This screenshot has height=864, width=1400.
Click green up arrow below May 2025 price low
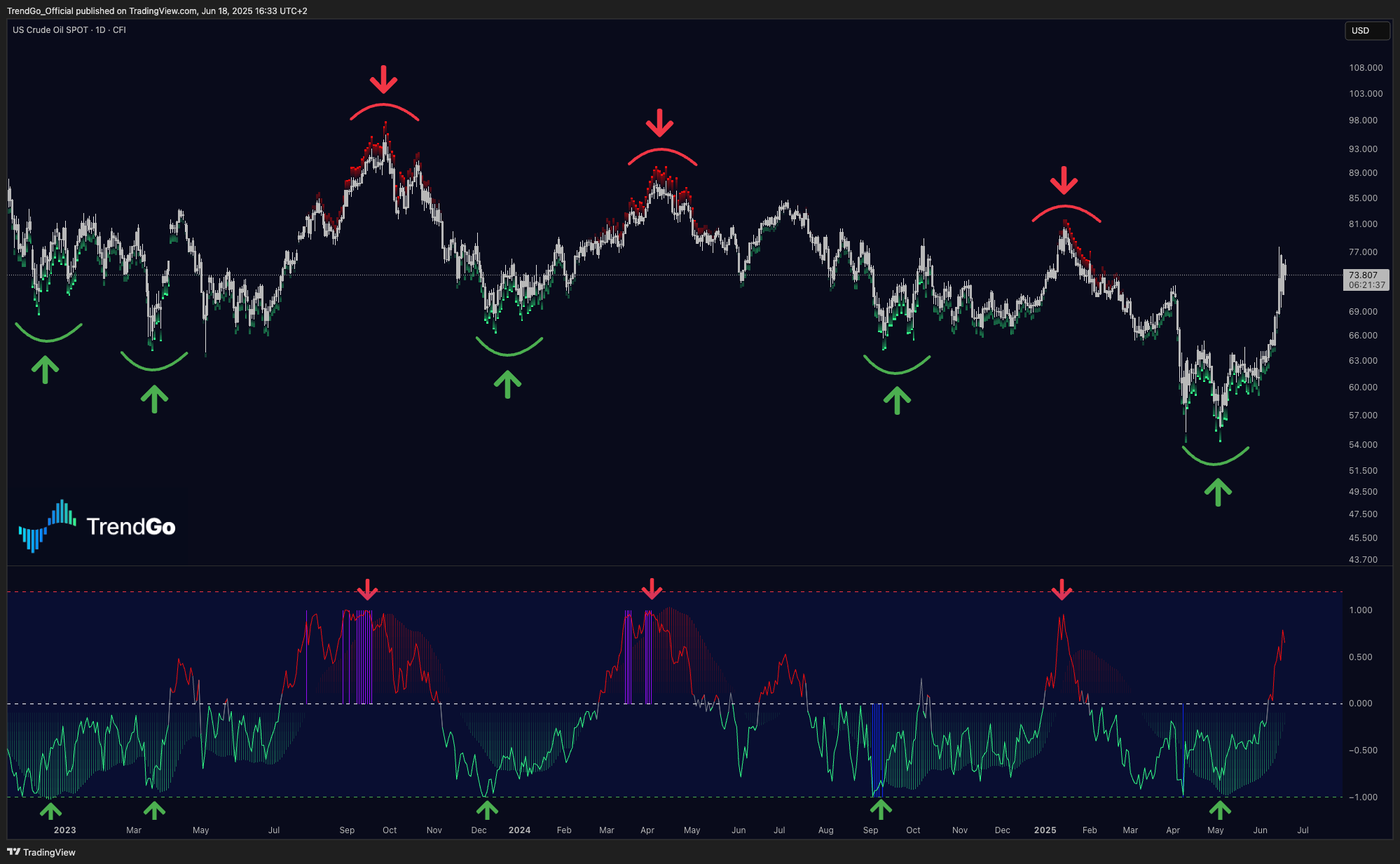1218,492
